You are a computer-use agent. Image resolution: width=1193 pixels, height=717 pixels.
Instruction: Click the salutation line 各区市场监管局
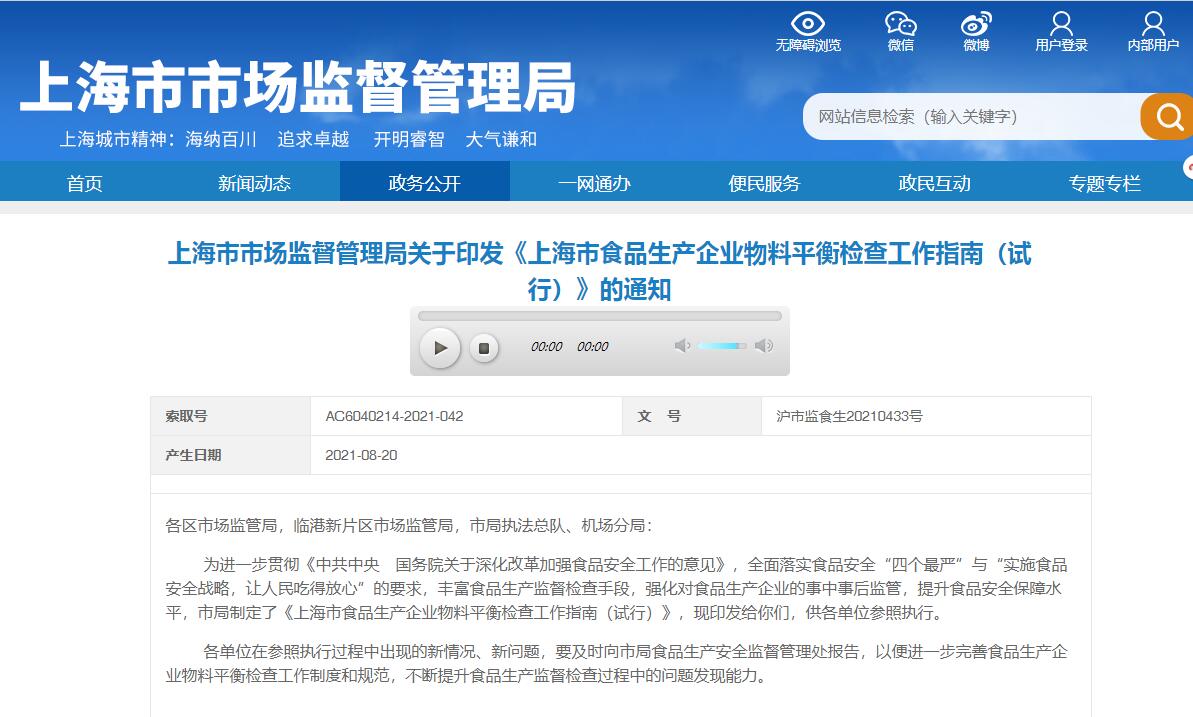pyautogui.click(x=409, y=525)
